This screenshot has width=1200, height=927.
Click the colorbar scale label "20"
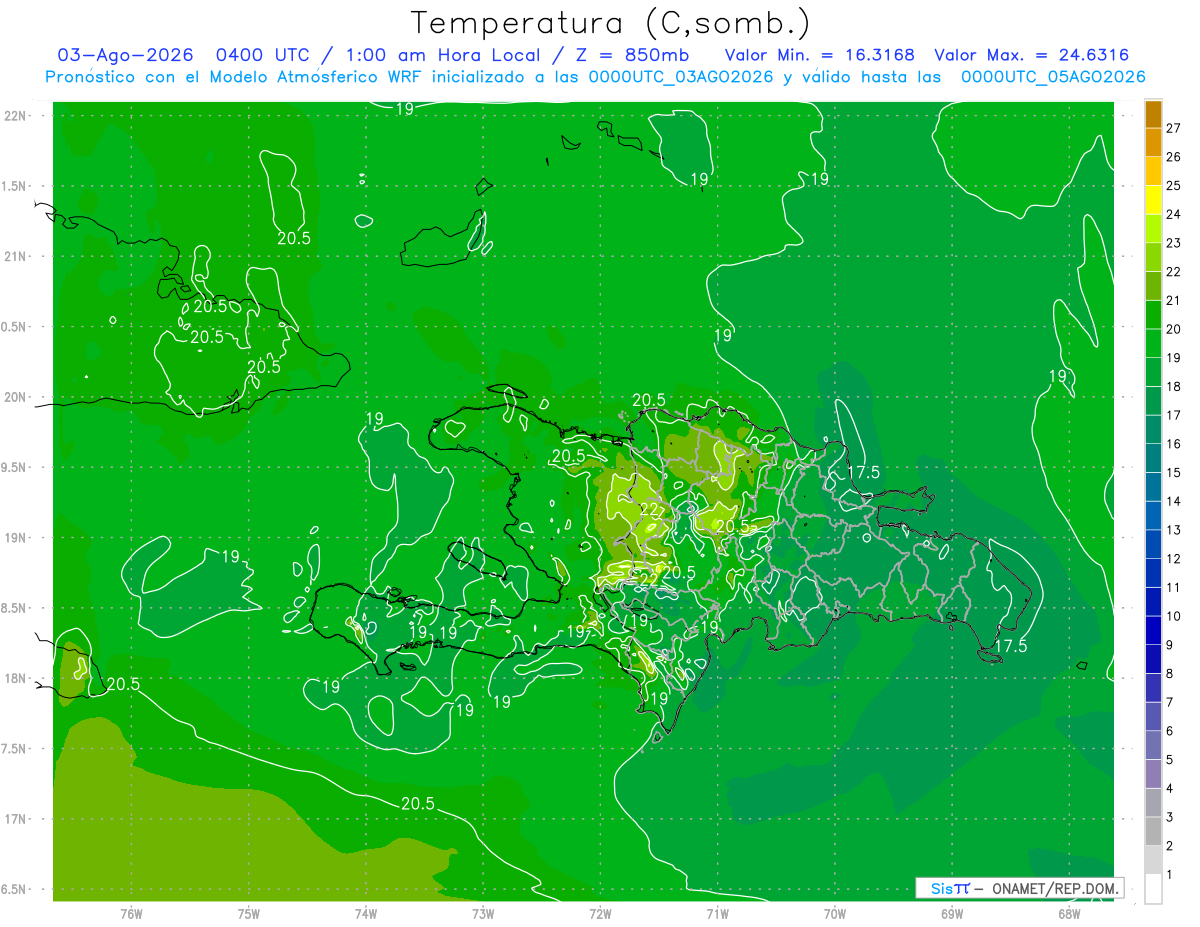(x=1173, y=329)
